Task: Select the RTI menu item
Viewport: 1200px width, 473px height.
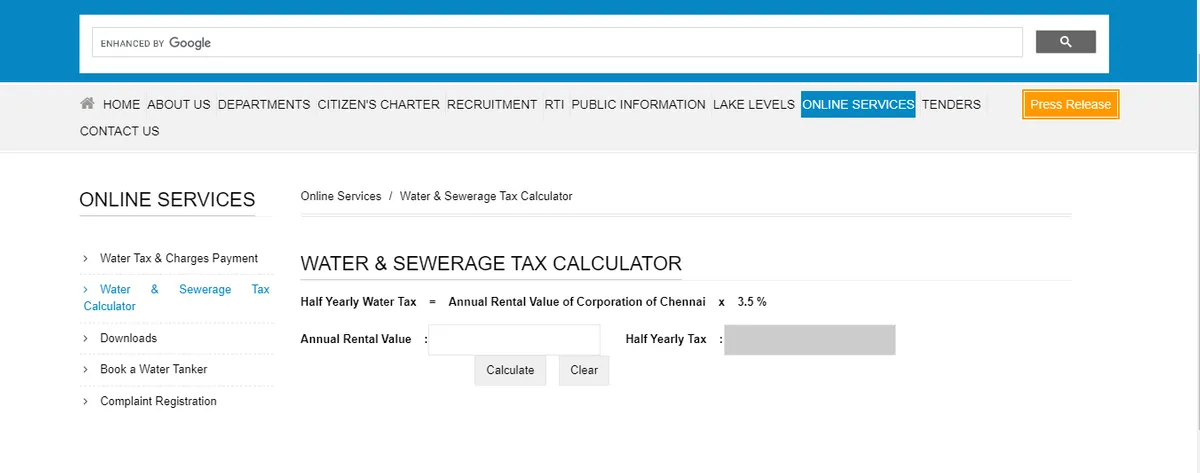Action: (x=554, y=104)
